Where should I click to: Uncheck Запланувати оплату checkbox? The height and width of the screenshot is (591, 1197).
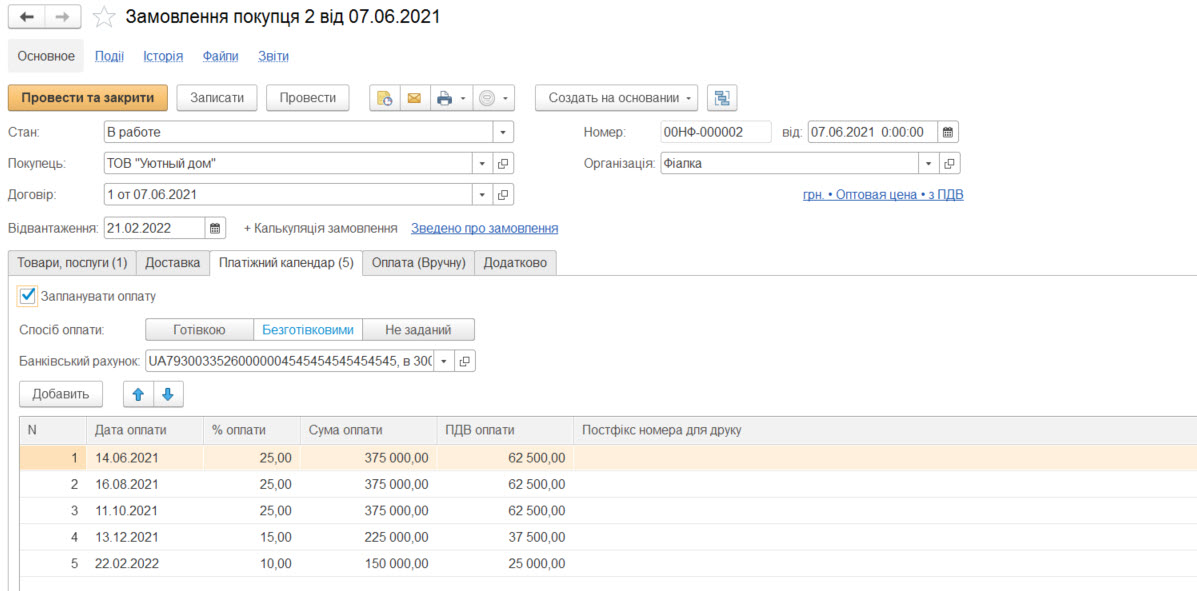click(28, 296)
